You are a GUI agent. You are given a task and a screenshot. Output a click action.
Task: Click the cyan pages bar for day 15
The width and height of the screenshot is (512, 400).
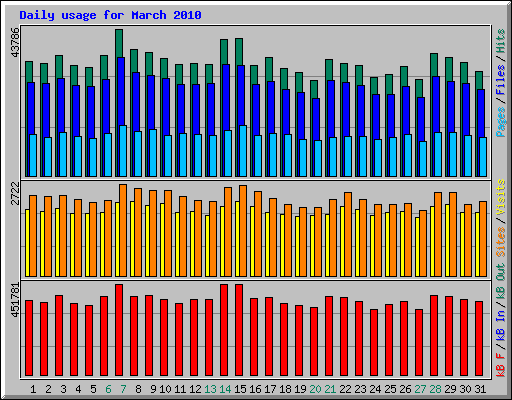click(243, 151)
